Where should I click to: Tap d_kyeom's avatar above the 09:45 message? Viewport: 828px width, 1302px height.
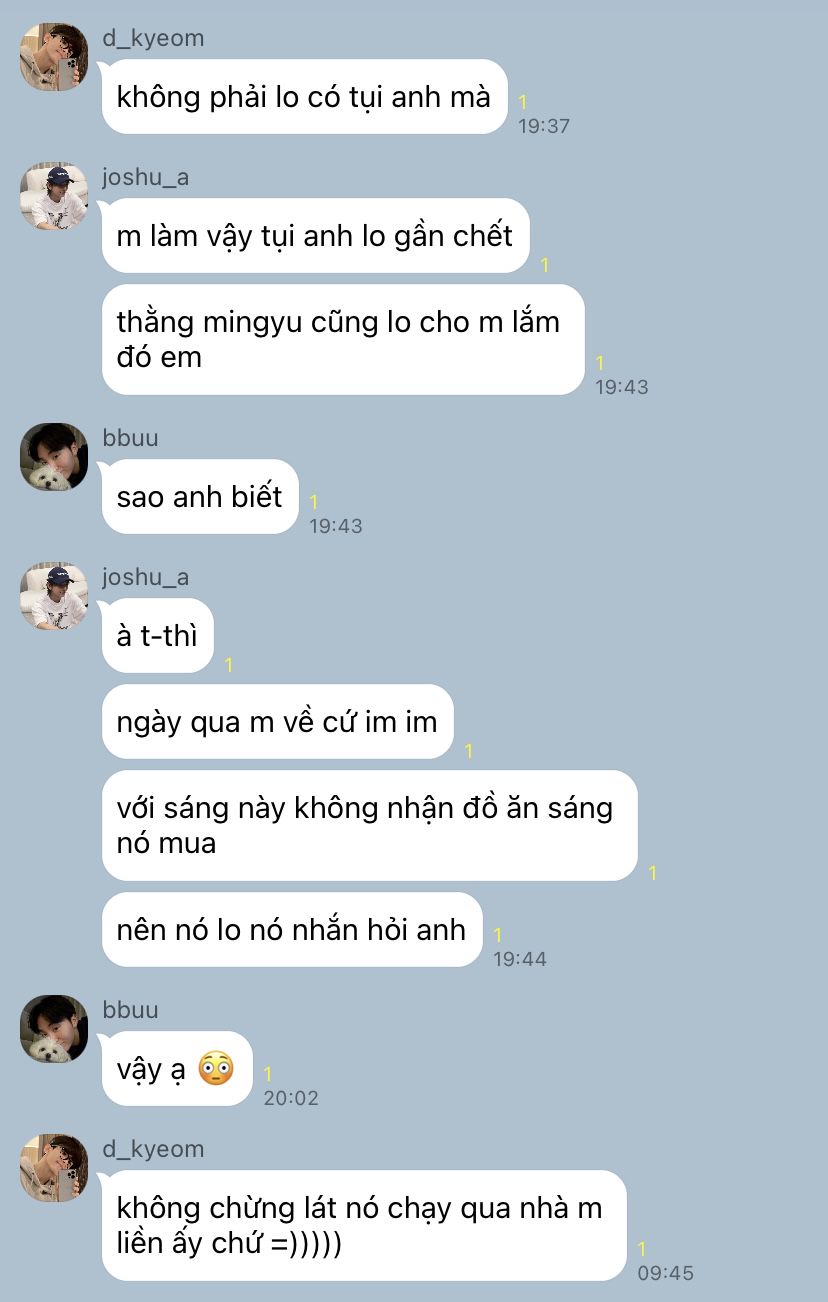pyautogui.click(x=54, y=1168)
